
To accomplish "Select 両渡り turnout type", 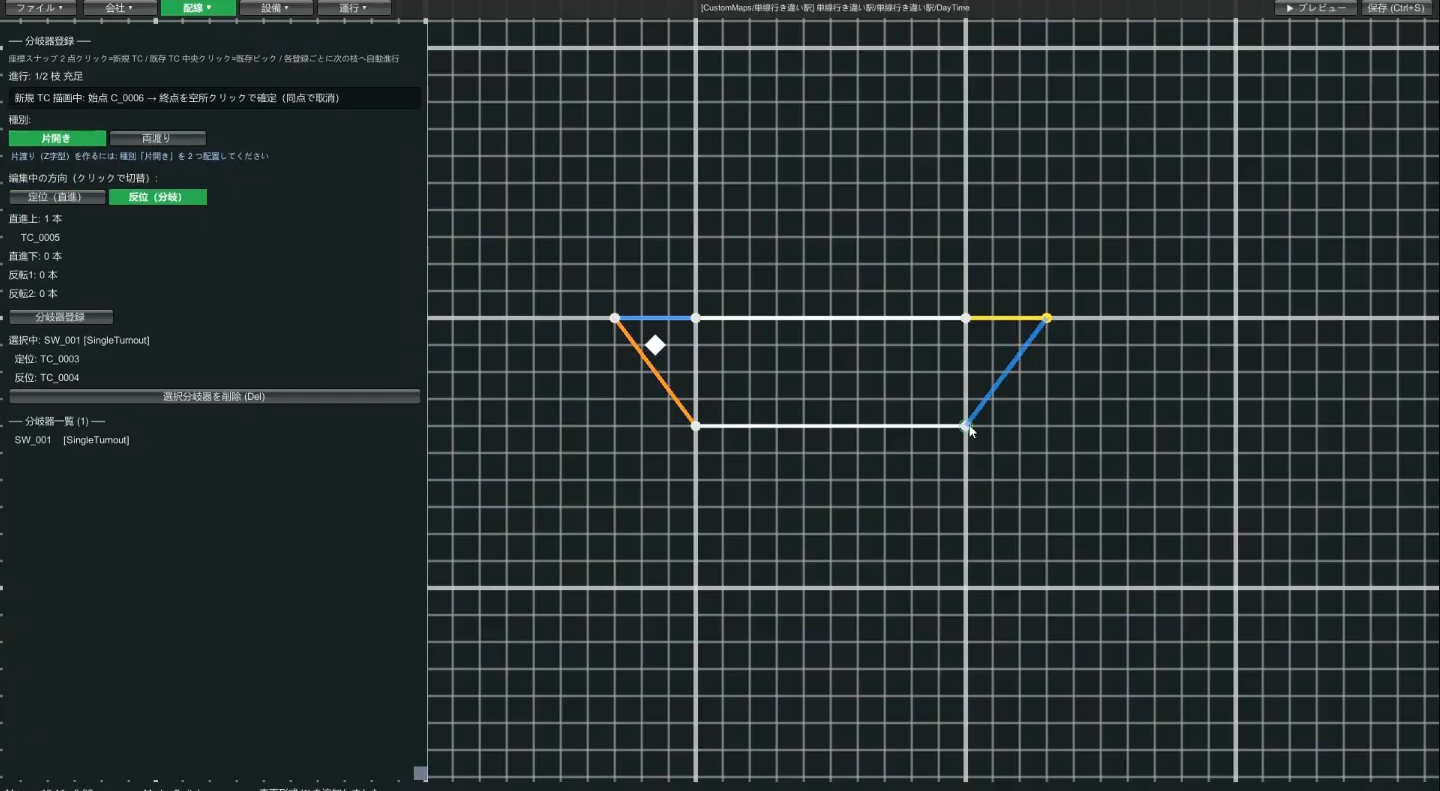I will pos(158,139).
